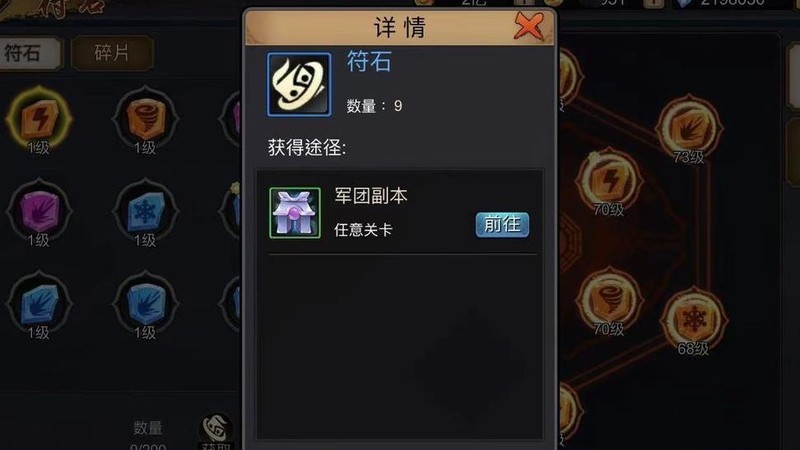Viewport: 800px width, 450px height.
Task: Click the 军团副本 dungeon gate icon
Action: click(x=295, y=213)
